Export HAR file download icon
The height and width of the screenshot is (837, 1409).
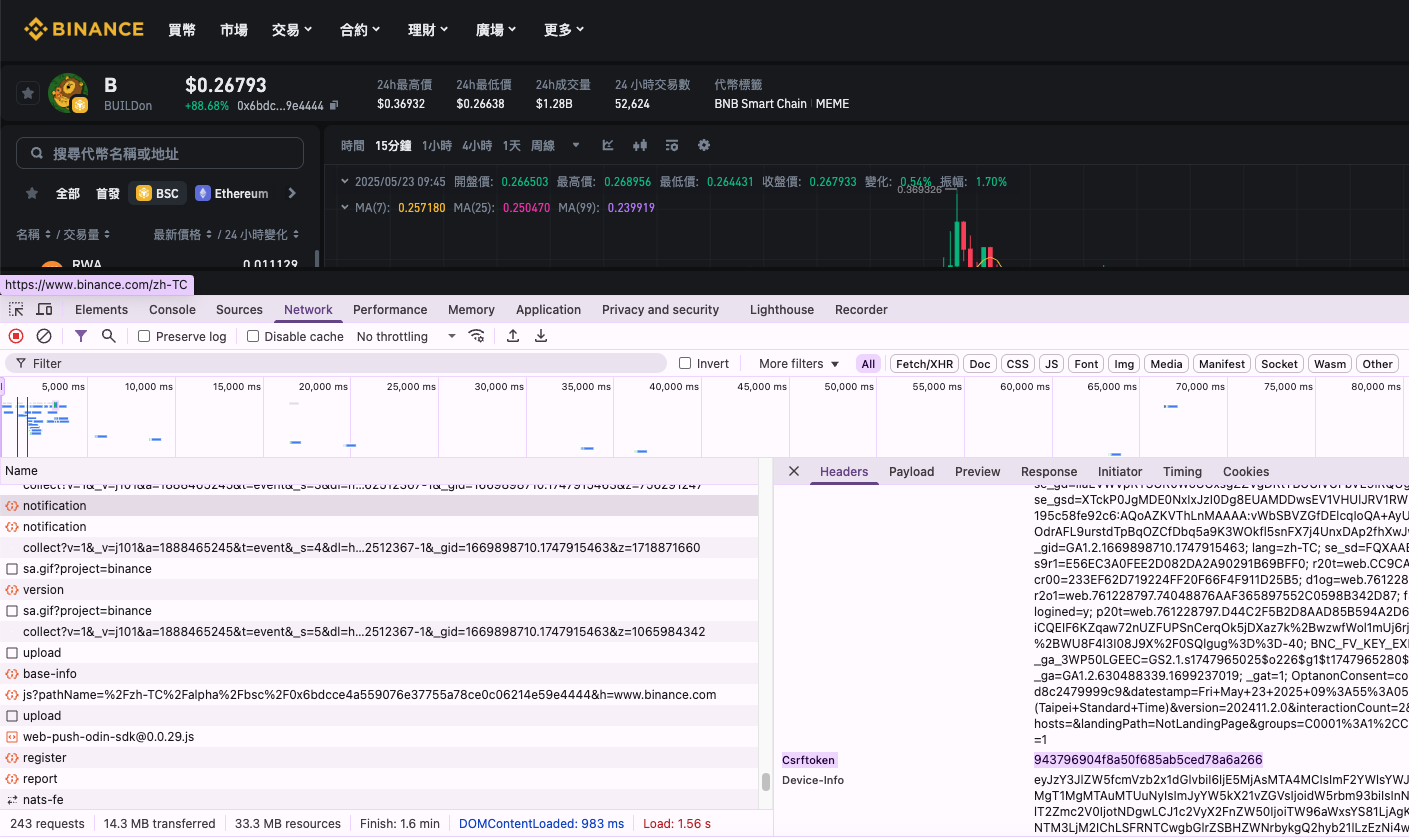pos(541,336)
